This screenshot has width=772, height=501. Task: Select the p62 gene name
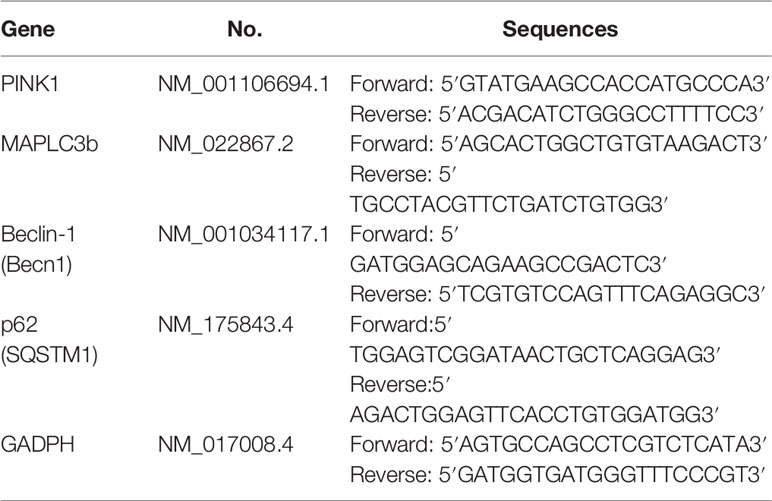point(20,325)
